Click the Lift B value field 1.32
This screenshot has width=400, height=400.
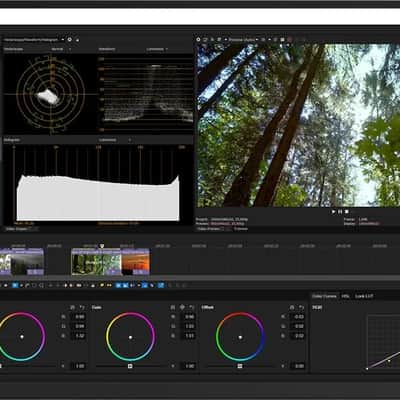(x=79, y=336)
